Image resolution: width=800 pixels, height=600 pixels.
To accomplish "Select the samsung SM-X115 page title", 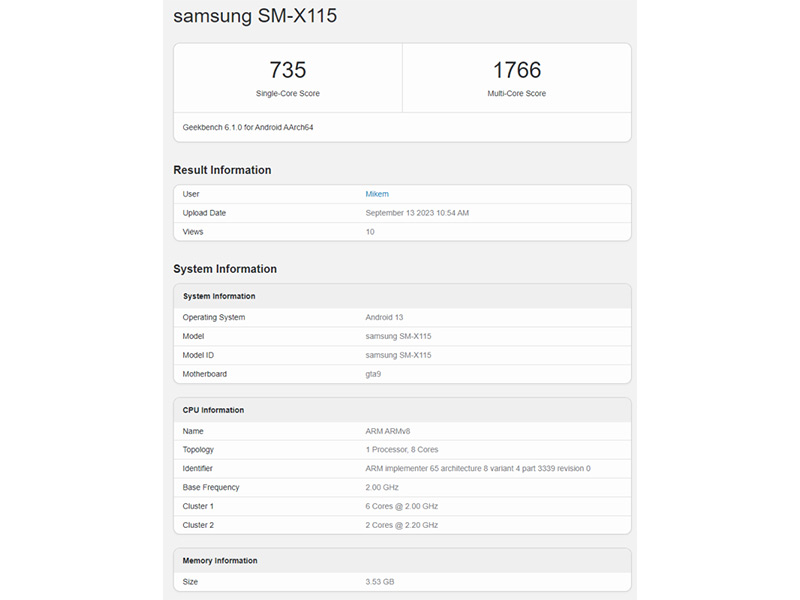I will point(255,16).
